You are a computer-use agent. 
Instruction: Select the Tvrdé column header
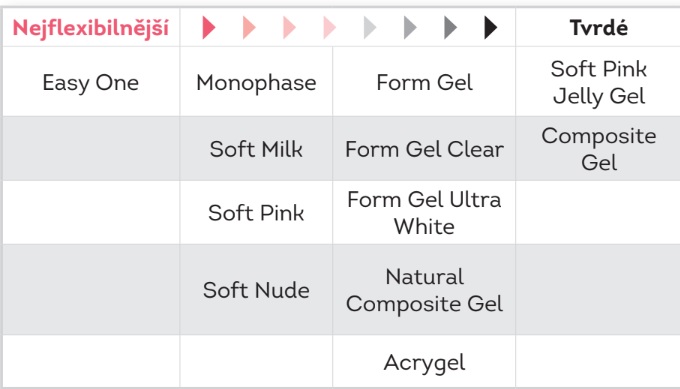click(598, 28)
